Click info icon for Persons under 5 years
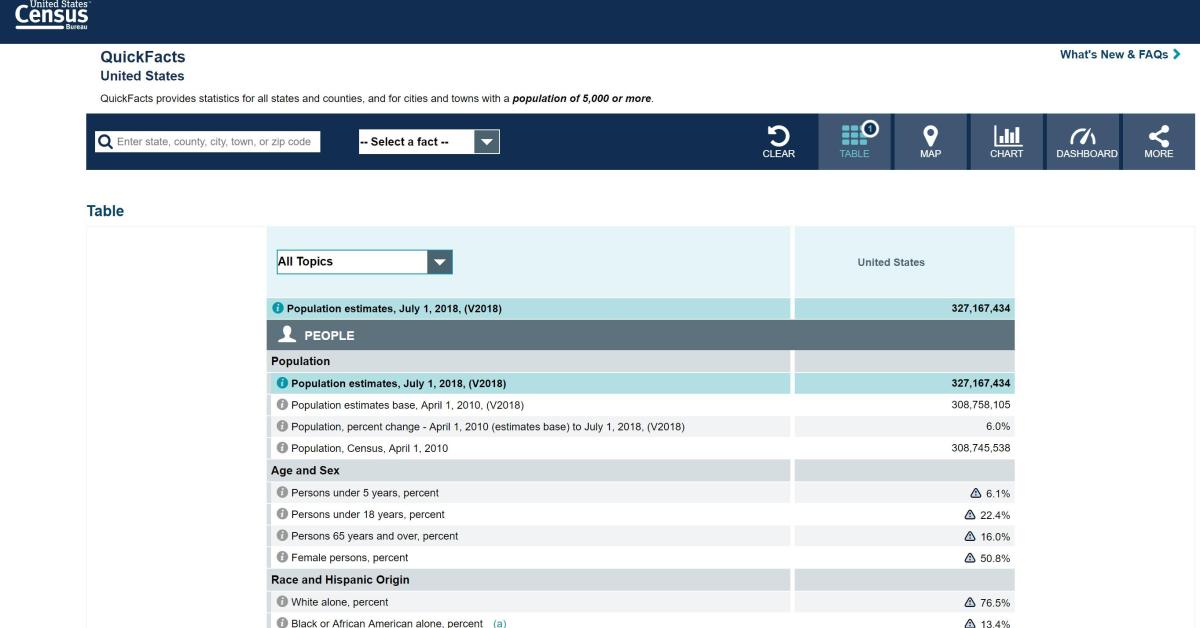 [282, 493]
